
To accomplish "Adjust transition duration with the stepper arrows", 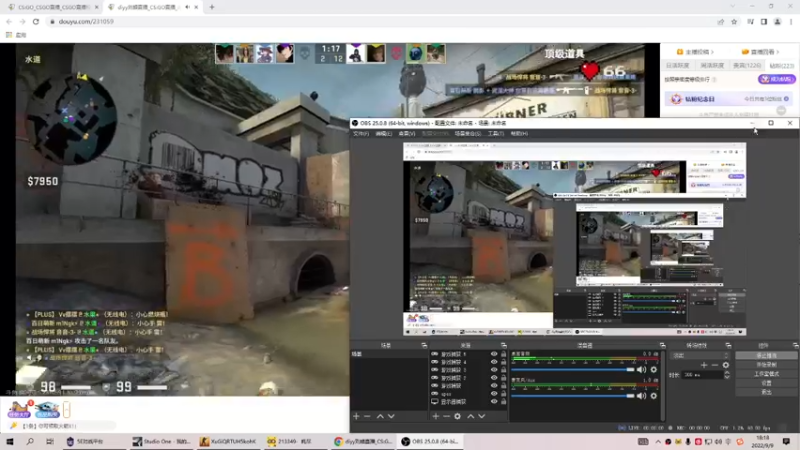I will coord(727,374).
